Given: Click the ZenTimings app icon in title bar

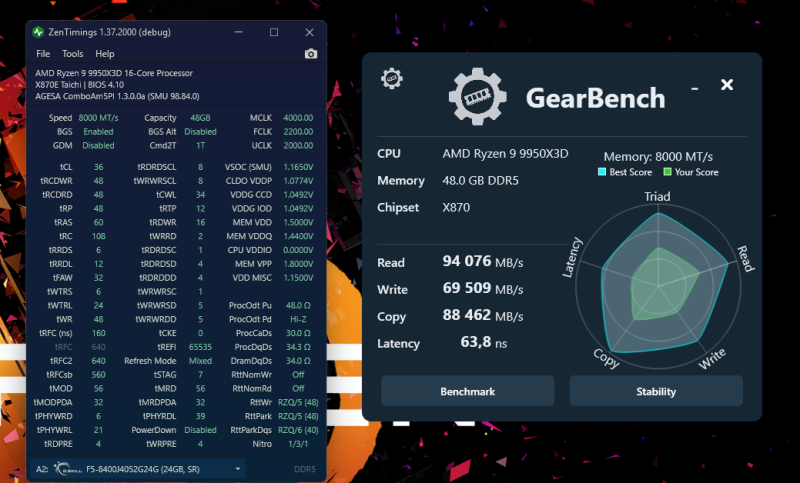Looking at the screenshot, I should (38, 32).
